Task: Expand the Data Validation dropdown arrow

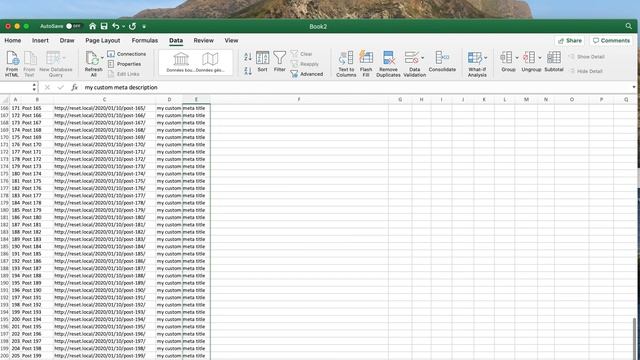Action: point(422,58)
